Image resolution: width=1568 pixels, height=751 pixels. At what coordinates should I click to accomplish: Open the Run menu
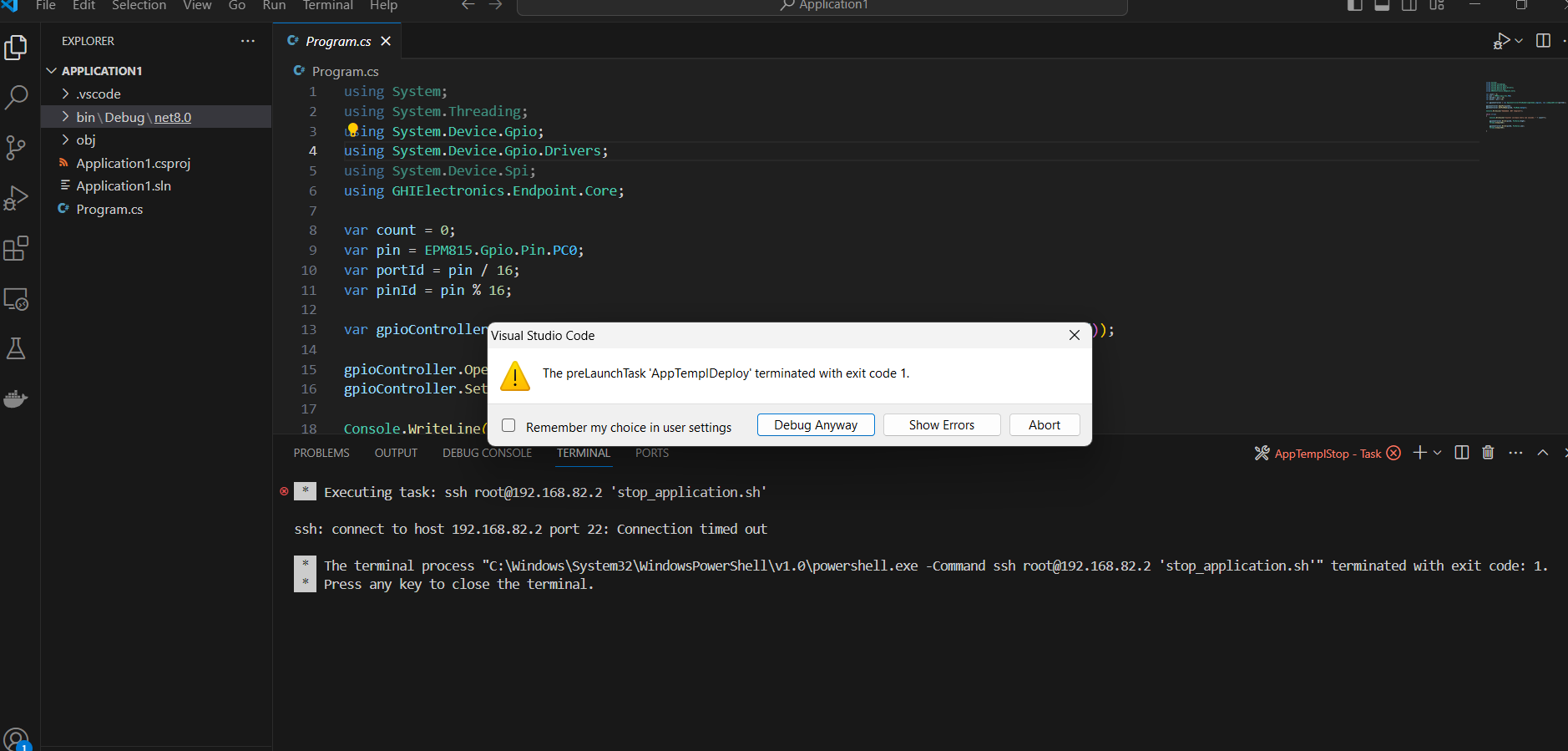pos(274,6)
